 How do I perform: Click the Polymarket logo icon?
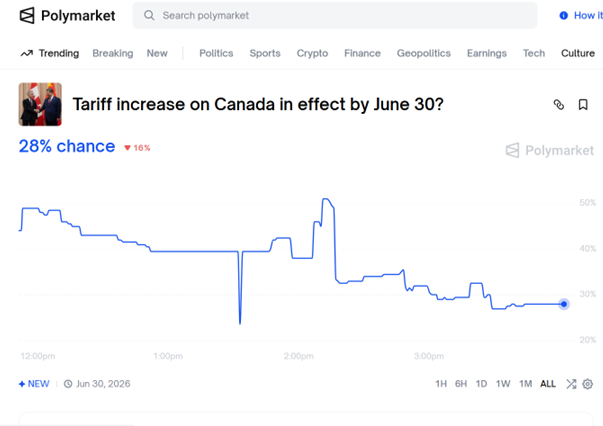(x=27, y=16)
